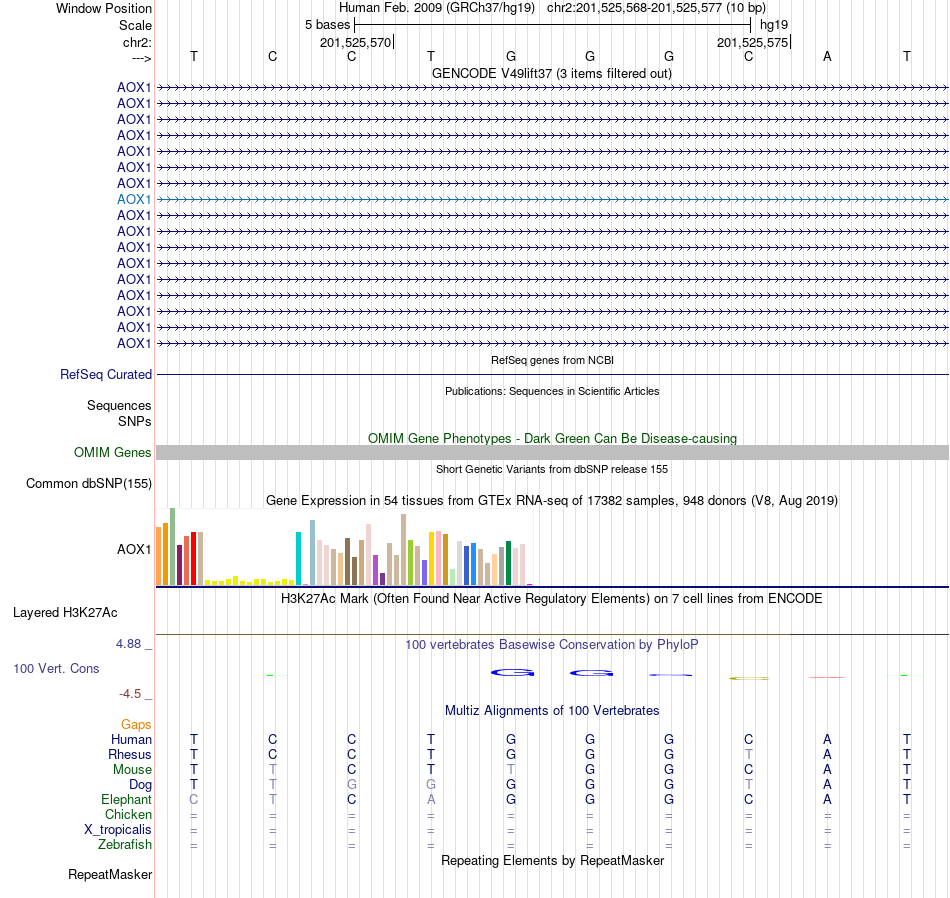Click the cyan bar in GTEx expression chart

[x=298, y=558]
